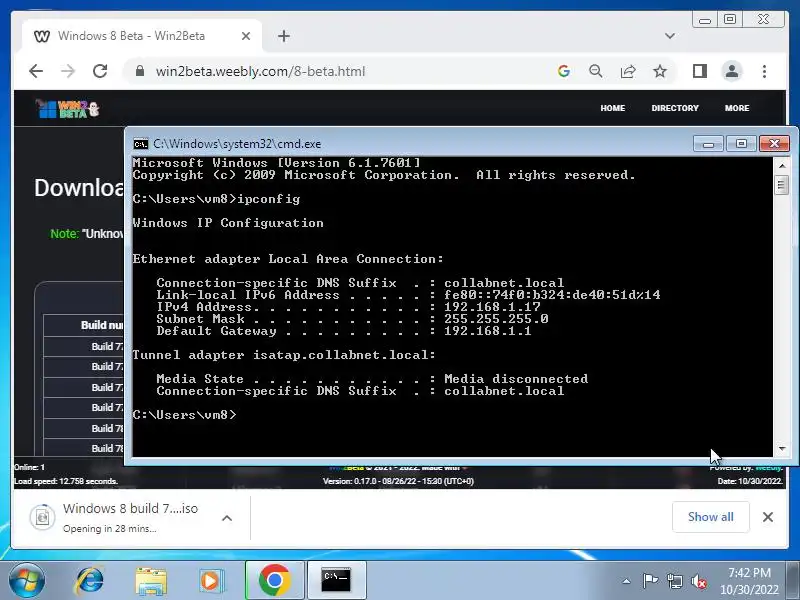Image resolution: width=800 pixels, height=600 pixels.
Task: Click the Weebly powered-by link
Action: pos(768,467)
